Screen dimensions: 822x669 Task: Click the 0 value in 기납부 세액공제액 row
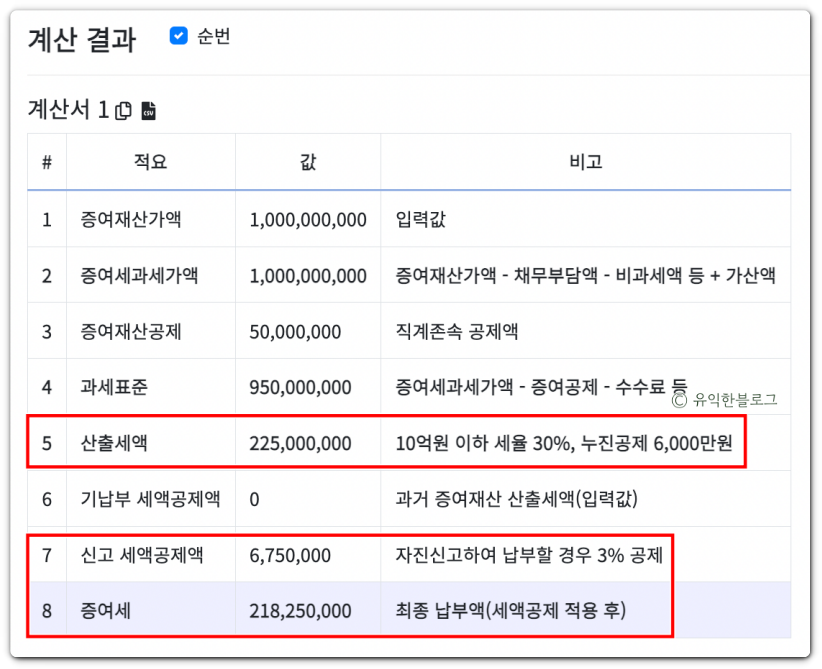[254, 499]
